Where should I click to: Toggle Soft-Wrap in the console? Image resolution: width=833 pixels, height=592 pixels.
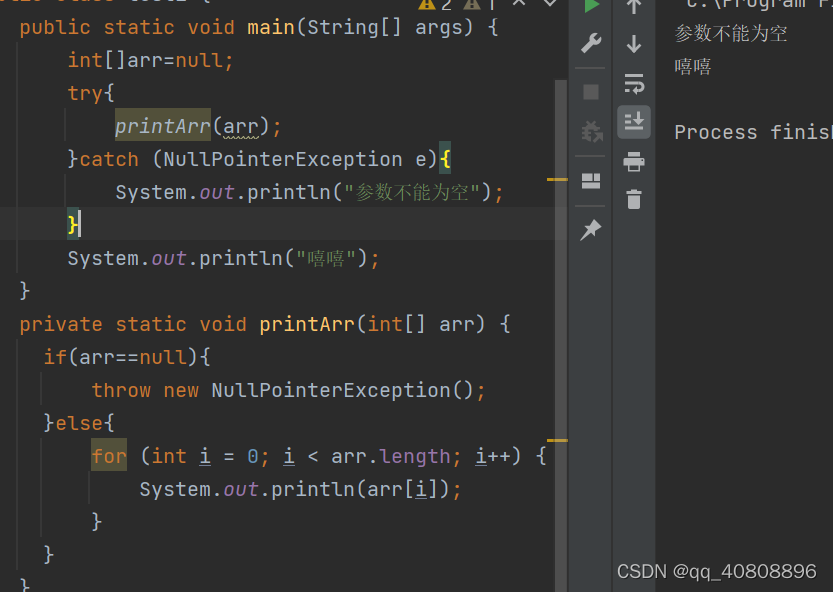pos(634,83)
